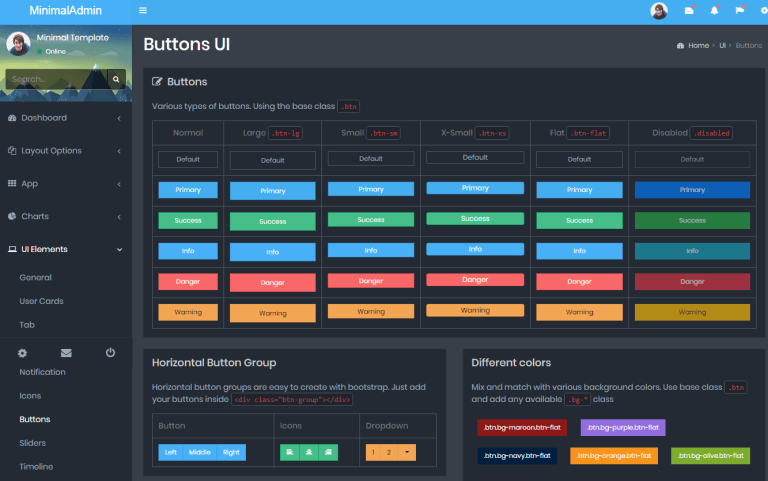Click the envelope icon in sidebar footer

pyautogui.click(x=66, y=353)
